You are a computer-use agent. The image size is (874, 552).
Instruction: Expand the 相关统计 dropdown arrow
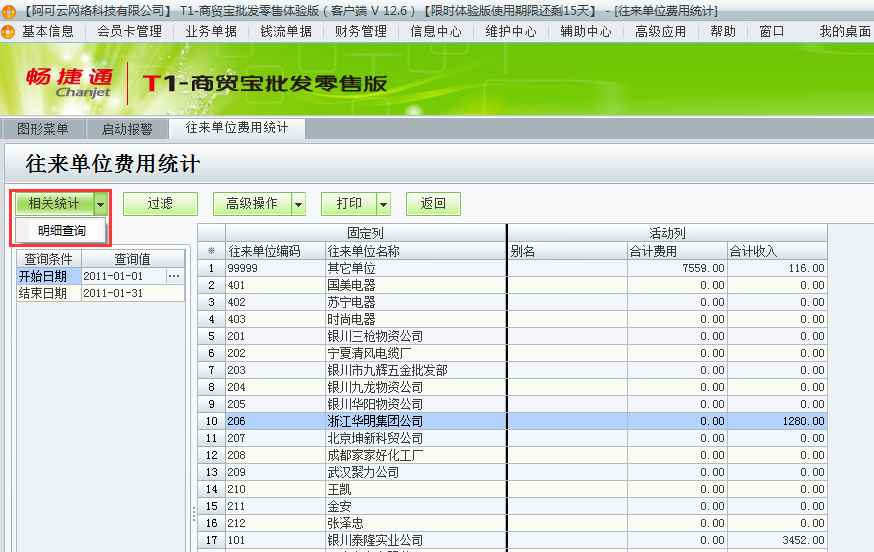[x=100, y=204]
